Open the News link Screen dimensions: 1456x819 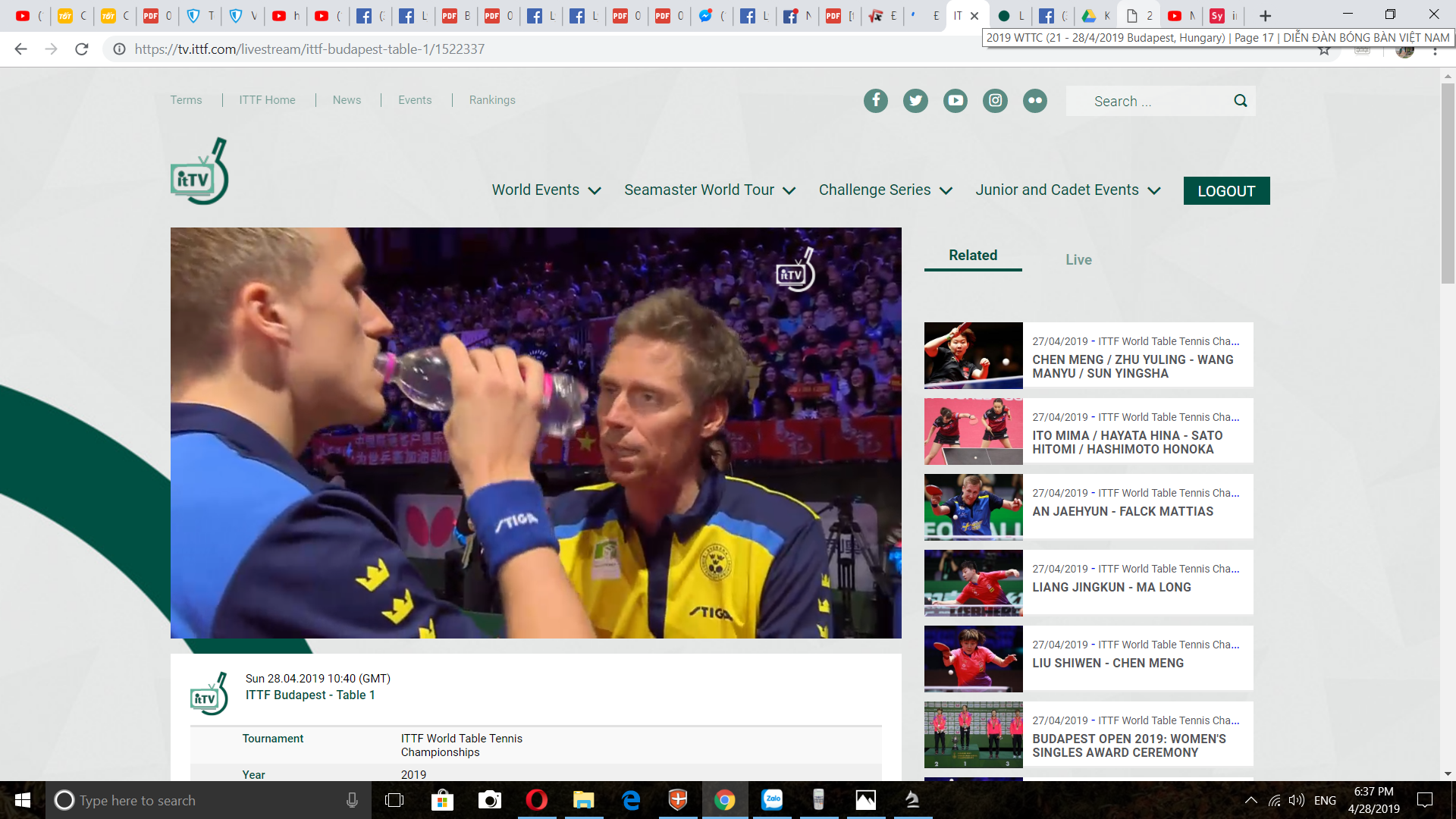347,100
